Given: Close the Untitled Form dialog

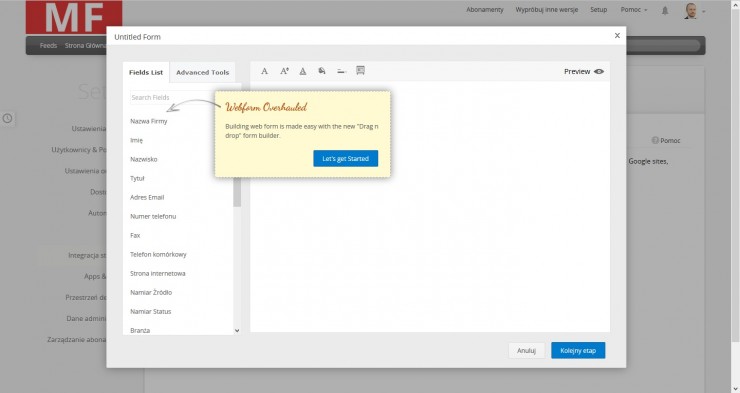Looking at the screenshot, I should [617, 35].
